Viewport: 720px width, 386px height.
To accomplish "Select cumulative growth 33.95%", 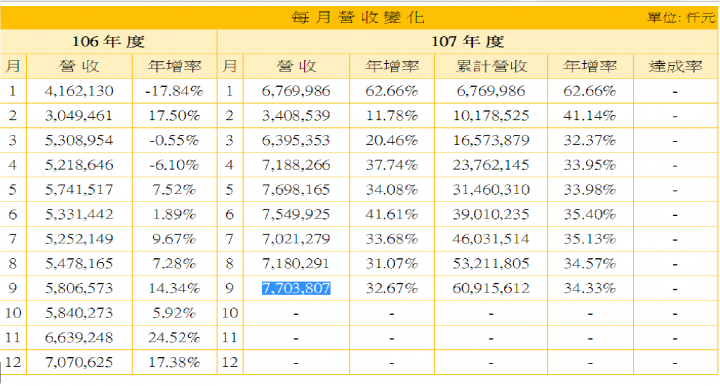I will pos(590,165).
